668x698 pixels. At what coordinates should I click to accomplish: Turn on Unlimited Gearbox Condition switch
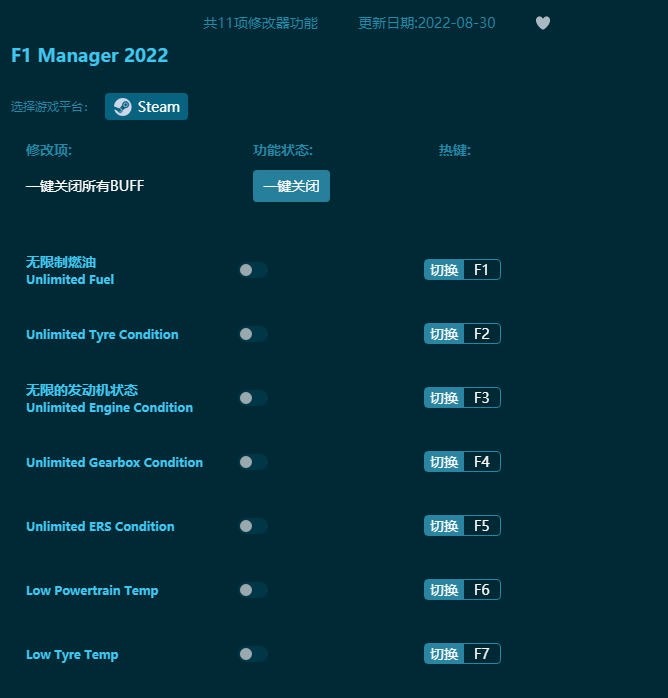253,462
